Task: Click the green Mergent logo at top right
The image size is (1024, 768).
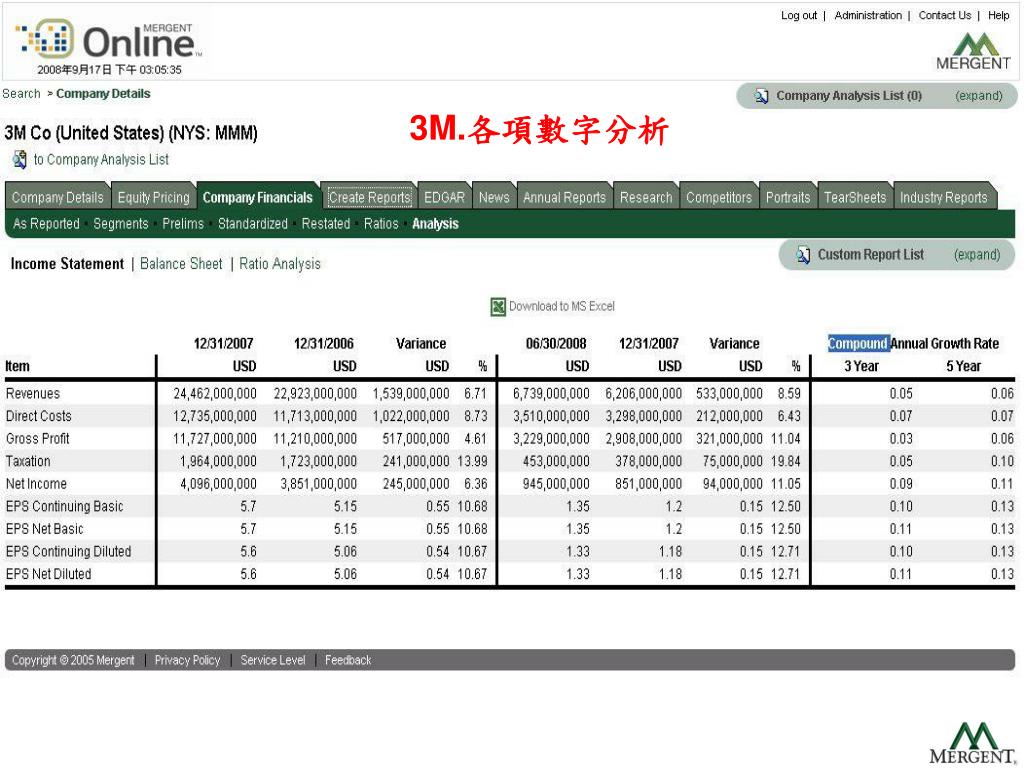Action: pos(973,52)
